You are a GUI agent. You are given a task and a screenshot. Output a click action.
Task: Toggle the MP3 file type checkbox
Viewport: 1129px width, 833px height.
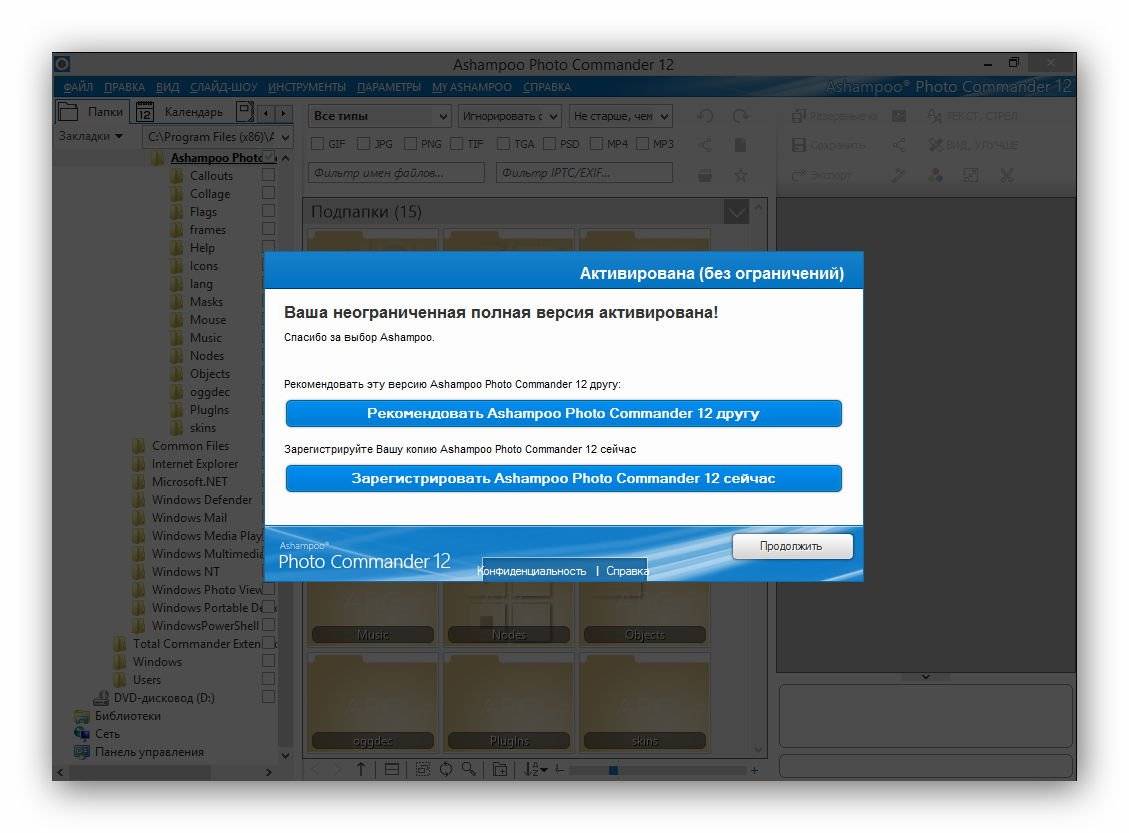pyautogui.click(x=642, y=144)
